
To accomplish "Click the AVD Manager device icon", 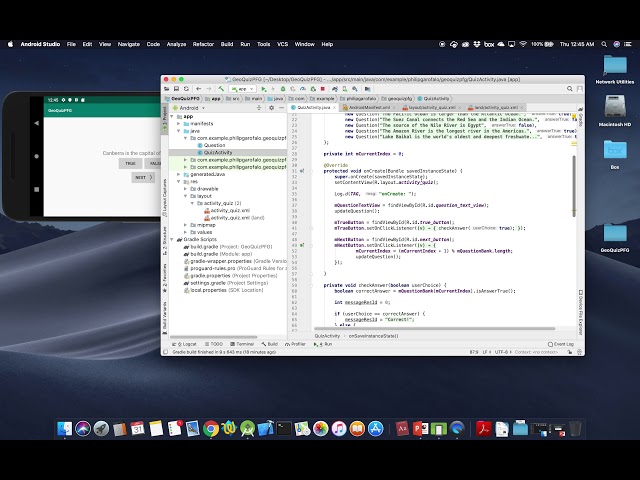I will coord(345,89).
